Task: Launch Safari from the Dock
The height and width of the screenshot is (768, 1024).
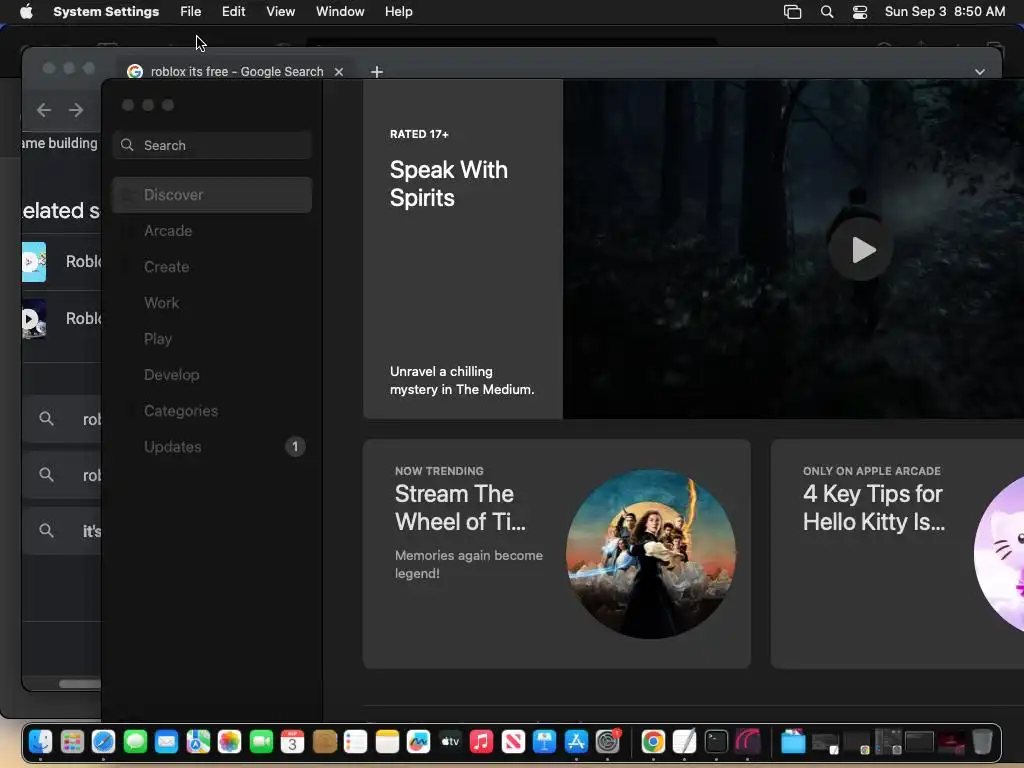Action: pyautogui.click(x=103, y=742)
